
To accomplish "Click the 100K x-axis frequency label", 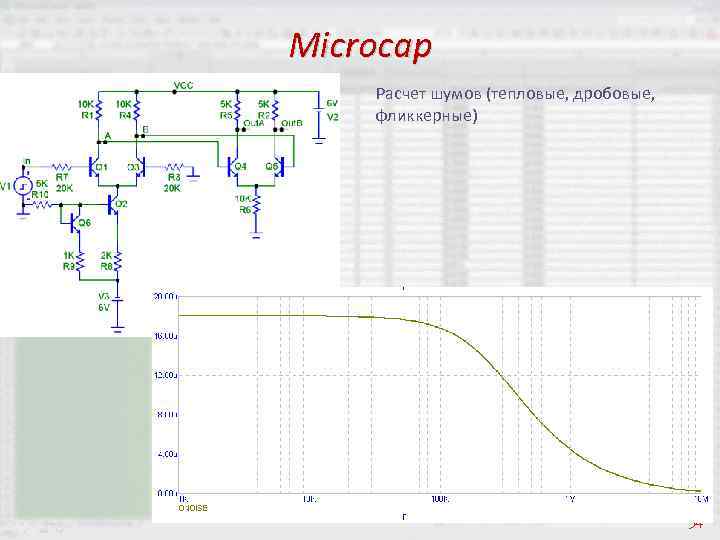I will pos(440,499).
